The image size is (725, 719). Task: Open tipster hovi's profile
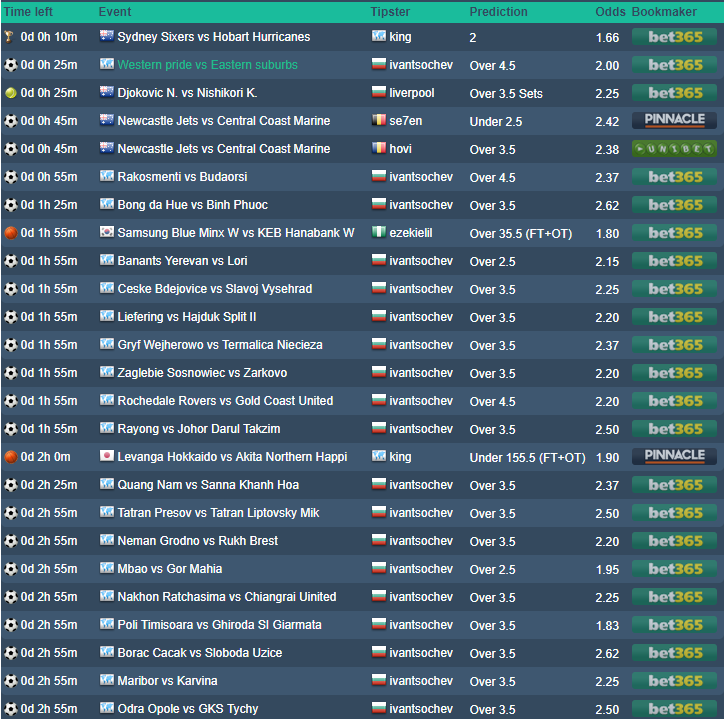click(400, 149)
